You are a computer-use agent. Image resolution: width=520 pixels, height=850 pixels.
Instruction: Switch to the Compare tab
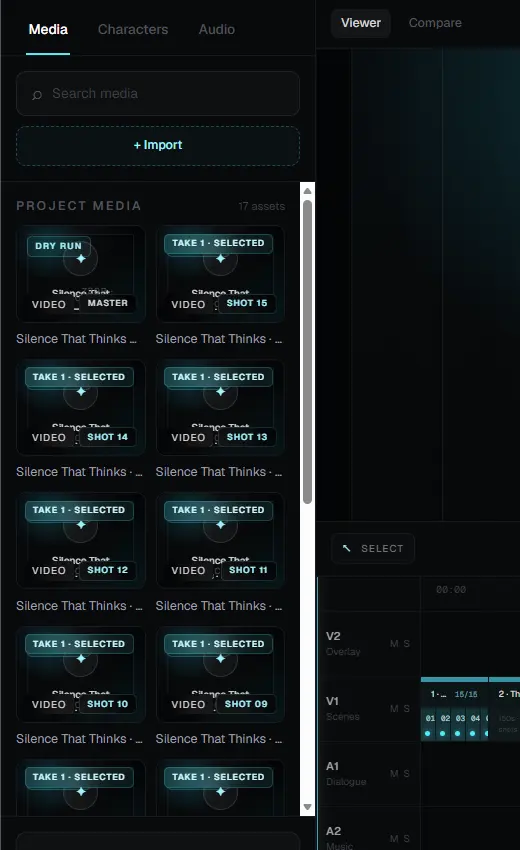(435, 23)
